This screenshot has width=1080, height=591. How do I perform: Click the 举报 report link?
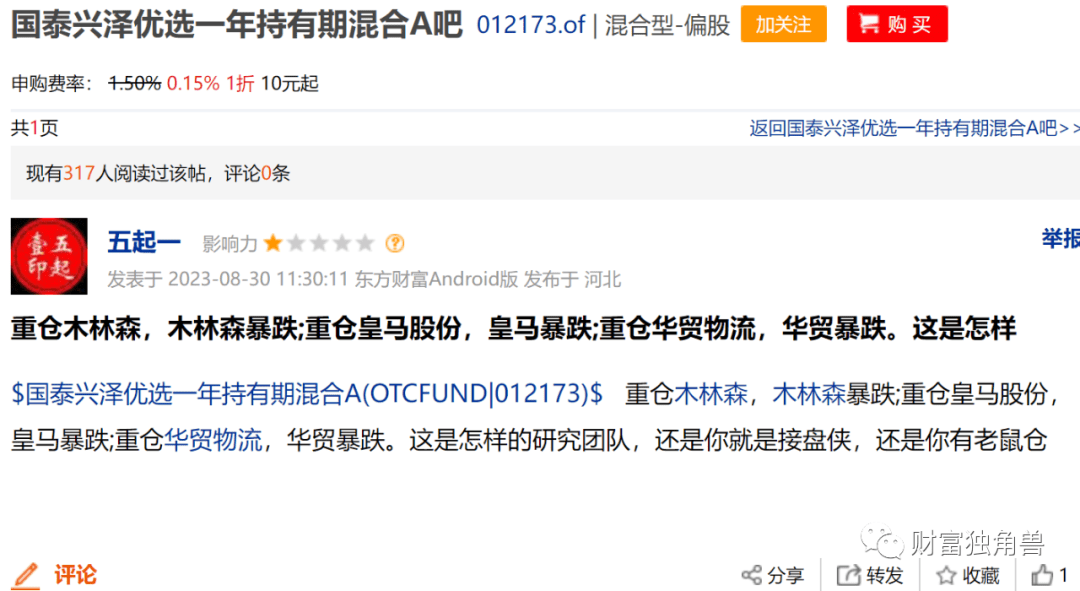coord(1061,239)
